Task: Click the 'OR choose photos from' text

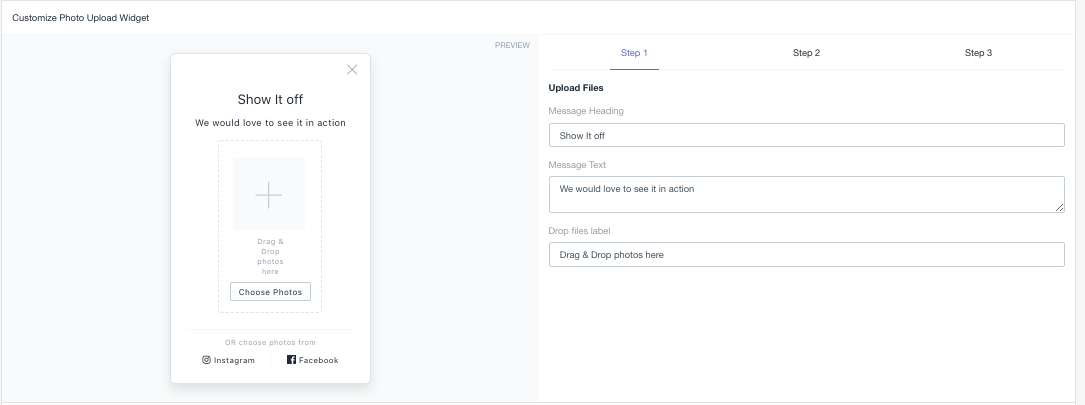Action: 271,343
